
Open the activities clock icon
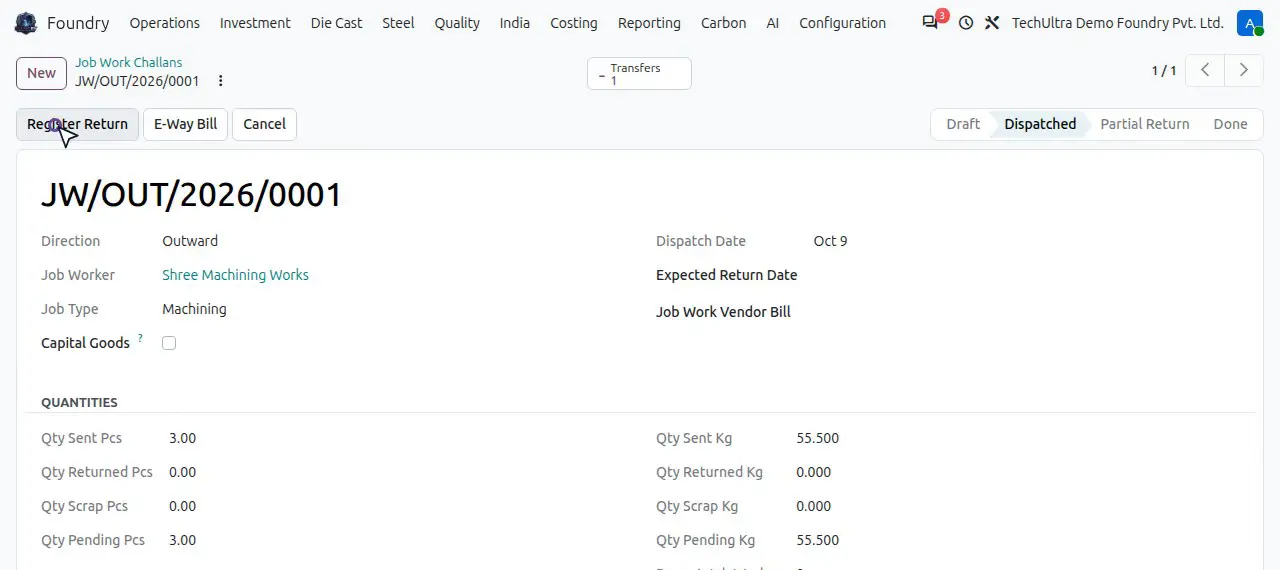coord(966,23)
